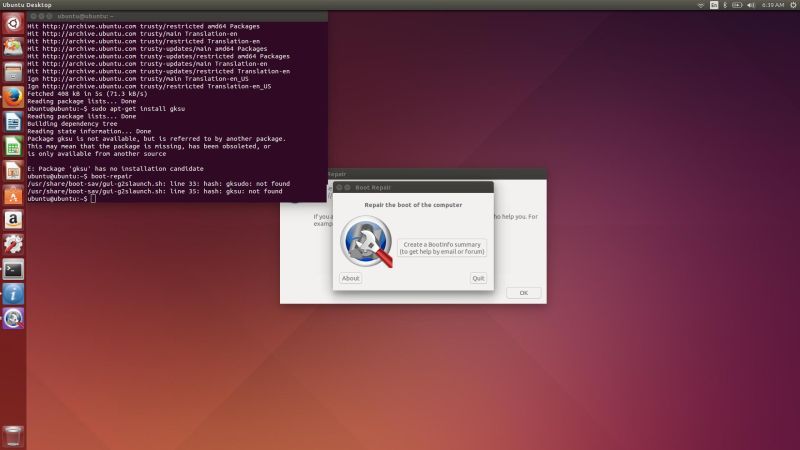
Task: Open System Settings from the dock
Action: point(13,244)
